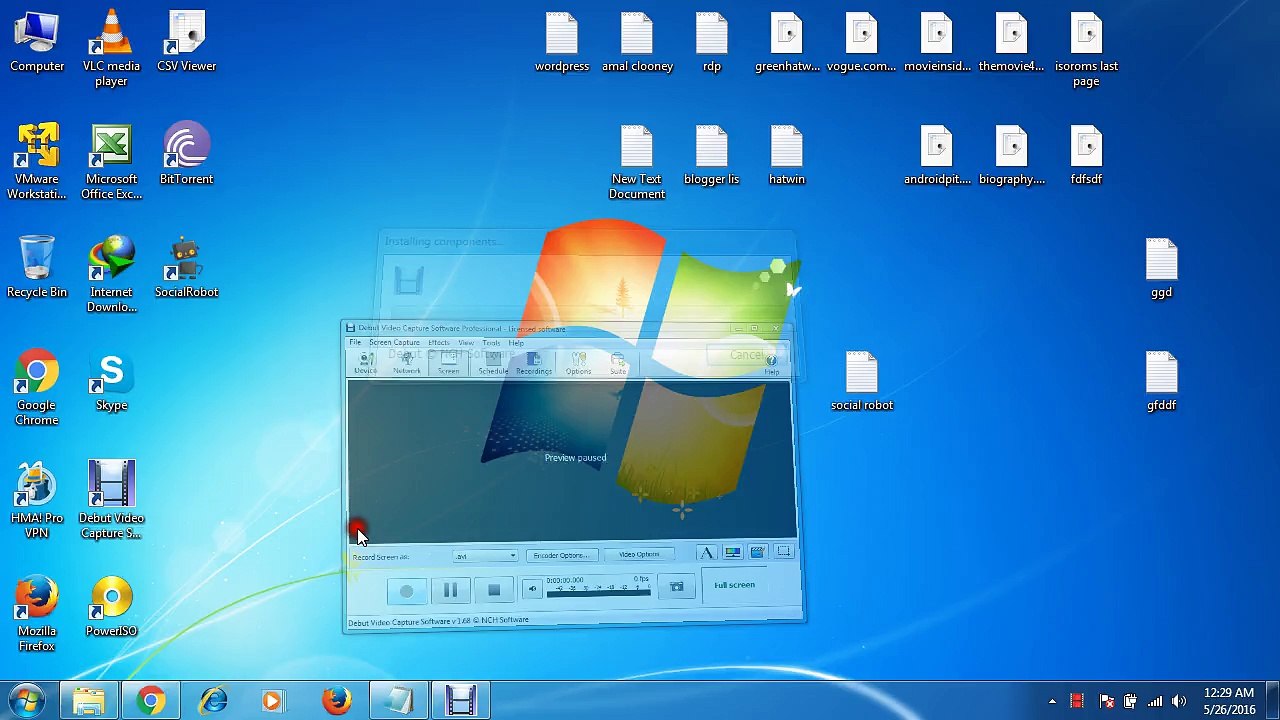Take a snapshot with the camera button

677,587
